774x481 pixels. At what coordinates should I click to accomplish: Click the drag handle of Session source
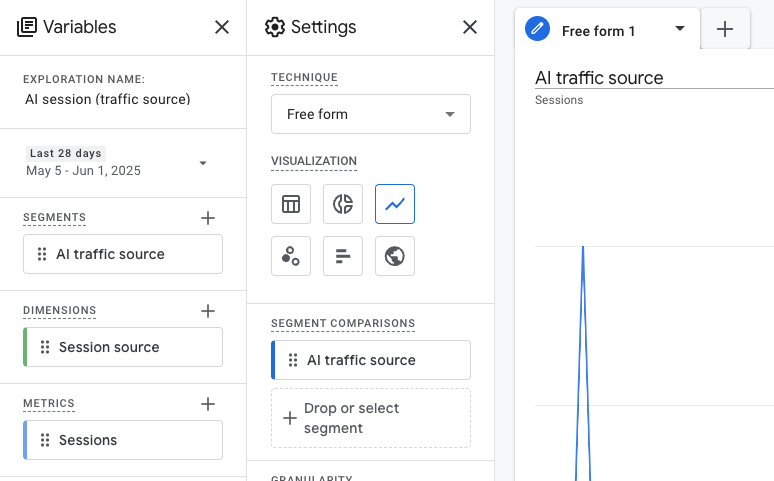coord(45,347)
